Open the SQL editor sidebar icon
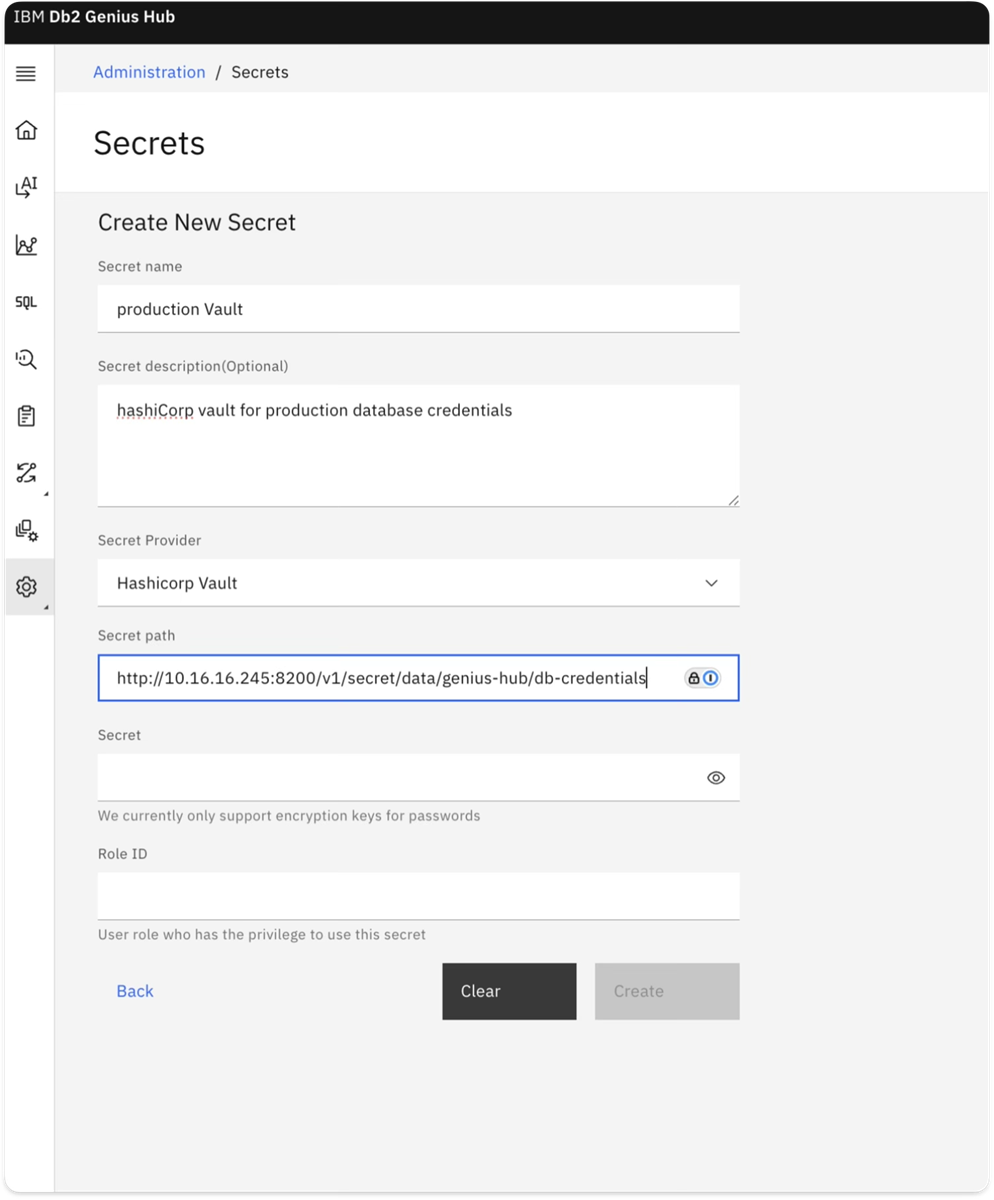The width and height of the screenshot is (994, 1200). pos(27,302)
